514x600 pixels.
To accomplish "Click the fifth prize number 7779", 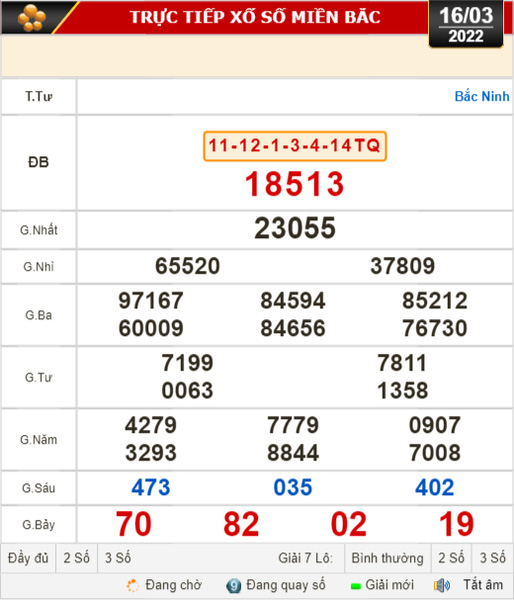I will [293, 426].
